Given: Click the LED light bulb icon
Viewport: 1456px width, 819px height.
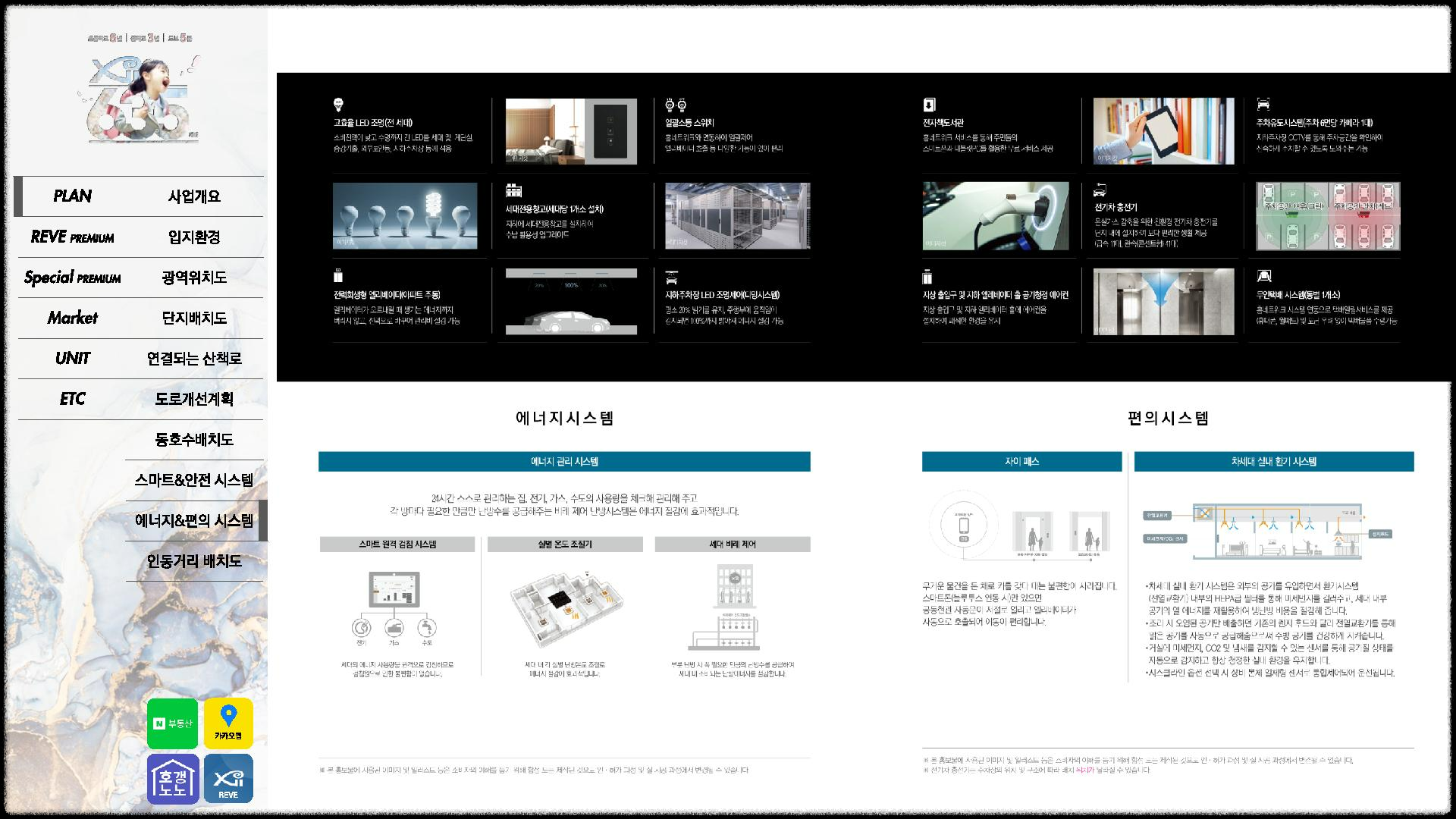Looking at the screenshot, I should point(338,105).
